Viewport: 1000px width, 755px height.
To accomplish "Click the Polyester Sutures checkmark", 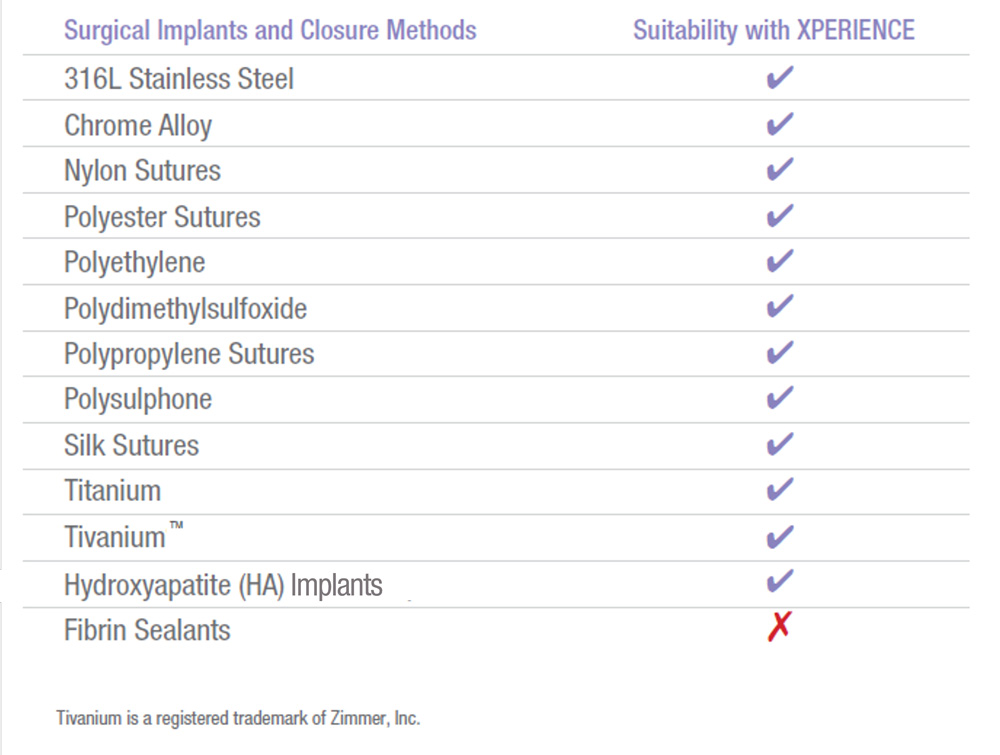I will tap(779, 216).
